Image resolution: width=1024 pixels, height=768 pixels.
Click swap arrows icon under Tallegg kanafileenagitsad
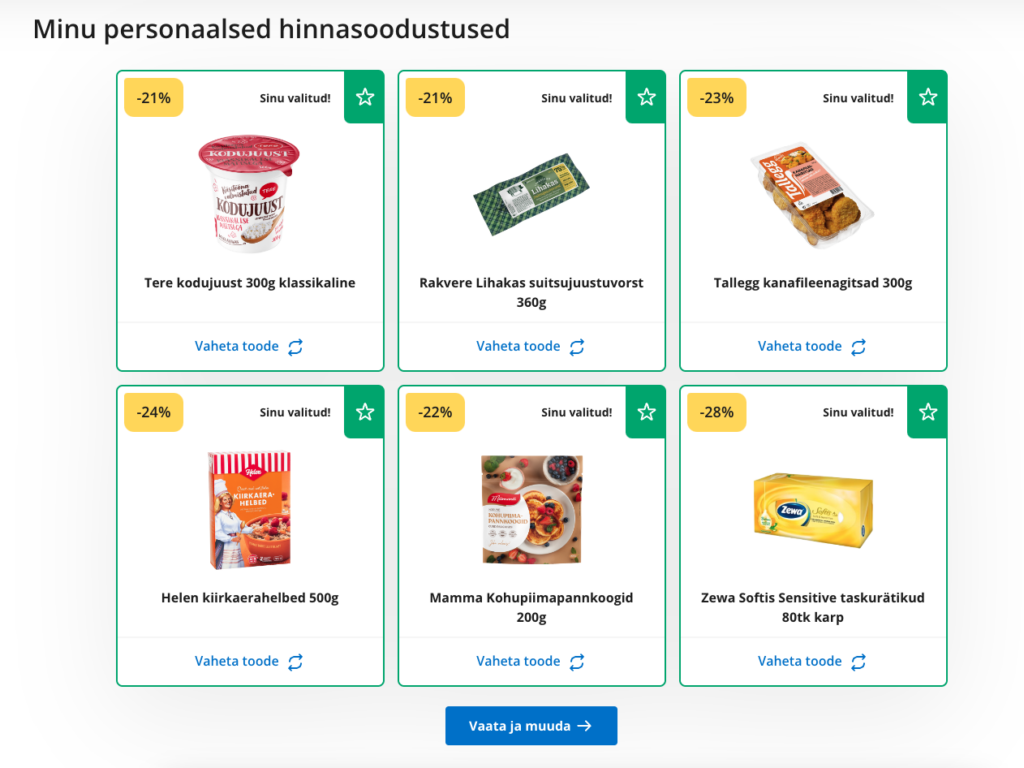(859, 347)
